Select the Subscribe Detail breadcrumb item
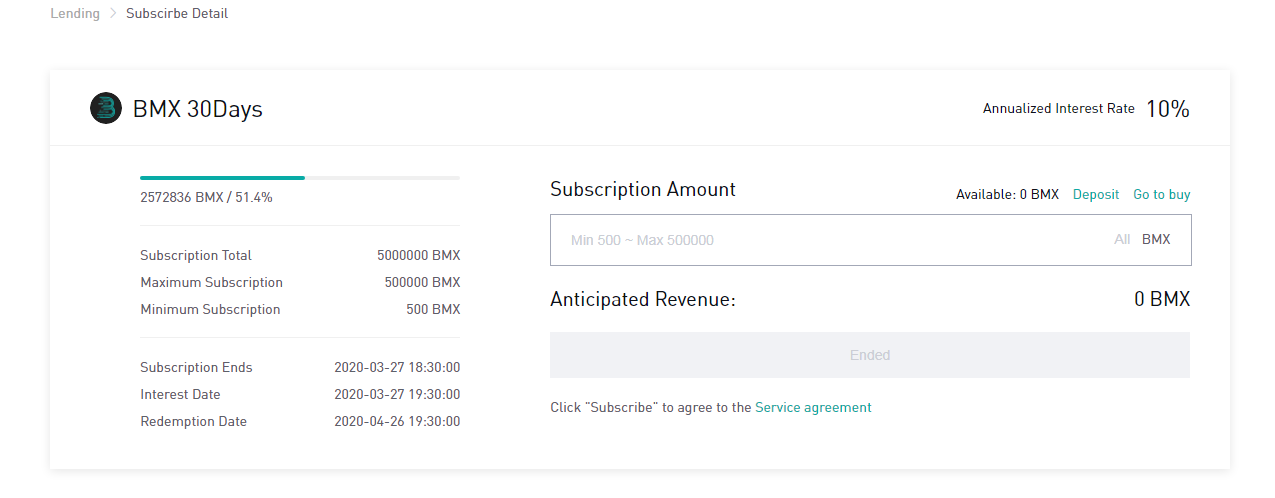1275x498 pixels. coord(177,14)
